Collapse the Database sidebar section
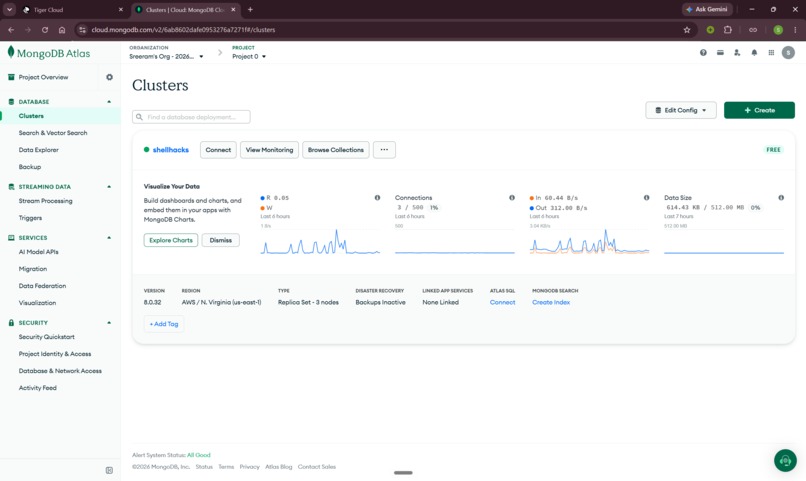This screenshot has width=806, height=481. tap(109, 102)
